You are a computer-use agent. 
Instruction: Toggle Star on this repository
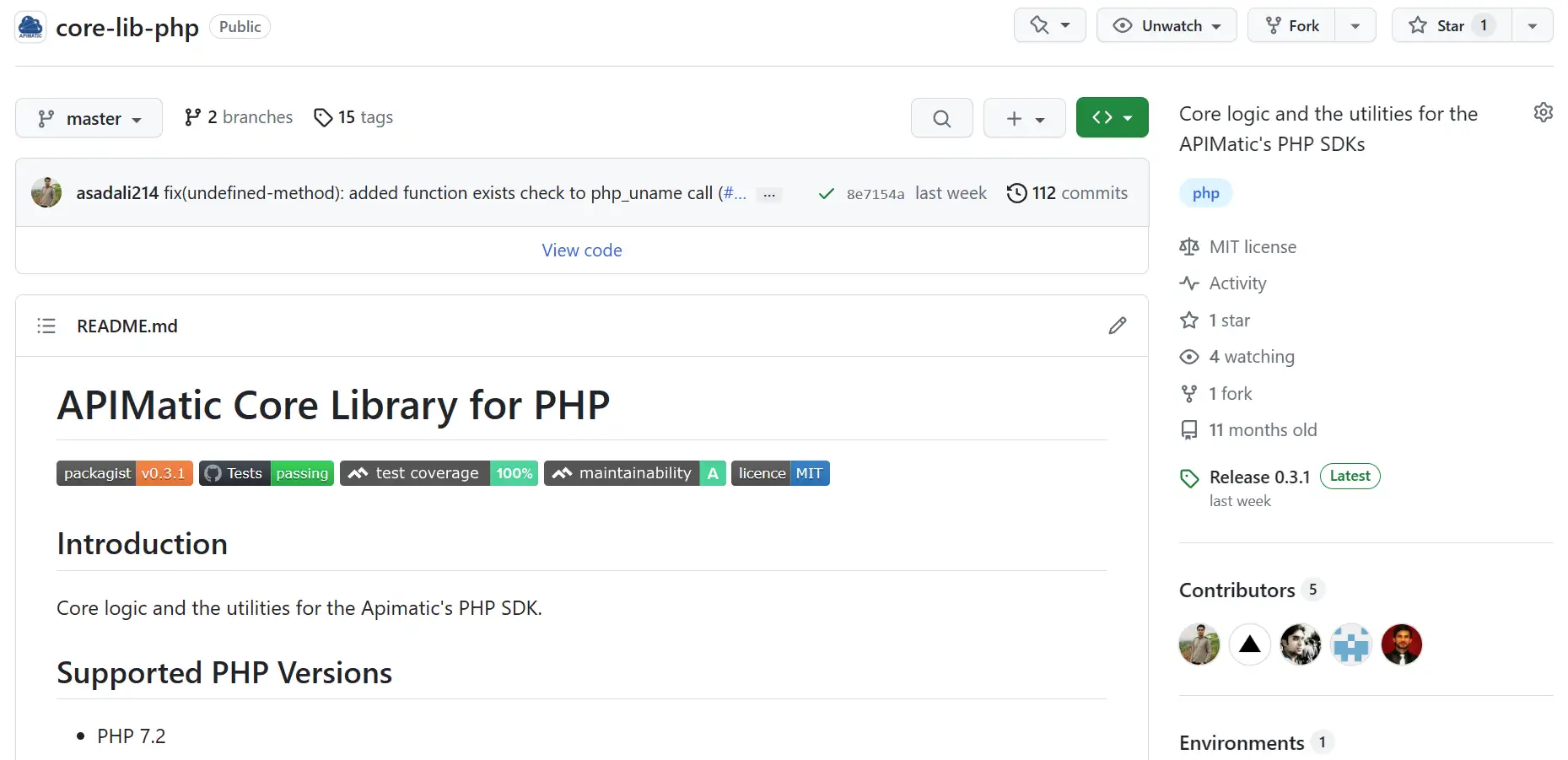[1452, 25]
